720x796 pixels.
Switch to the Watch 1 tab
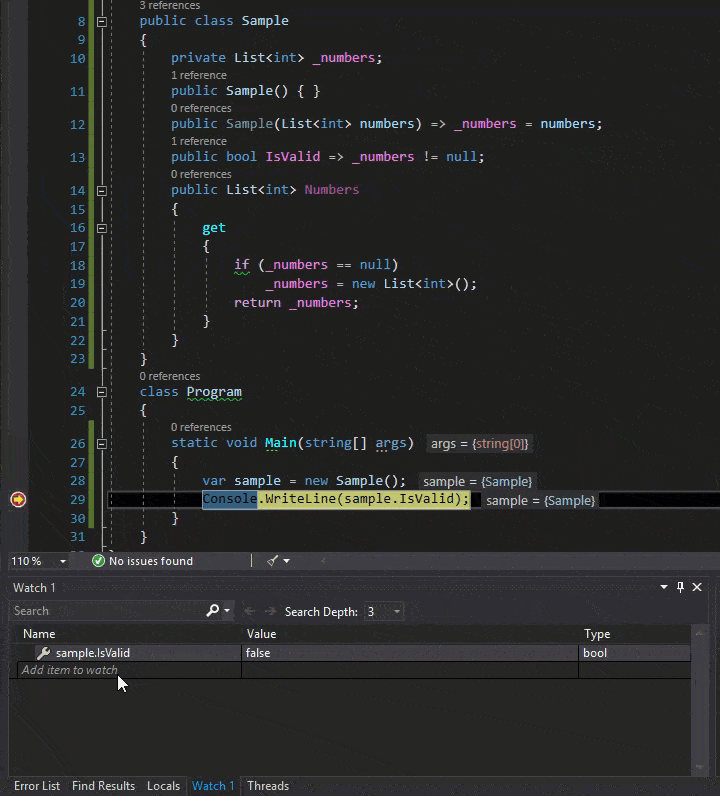coord(213,786)
